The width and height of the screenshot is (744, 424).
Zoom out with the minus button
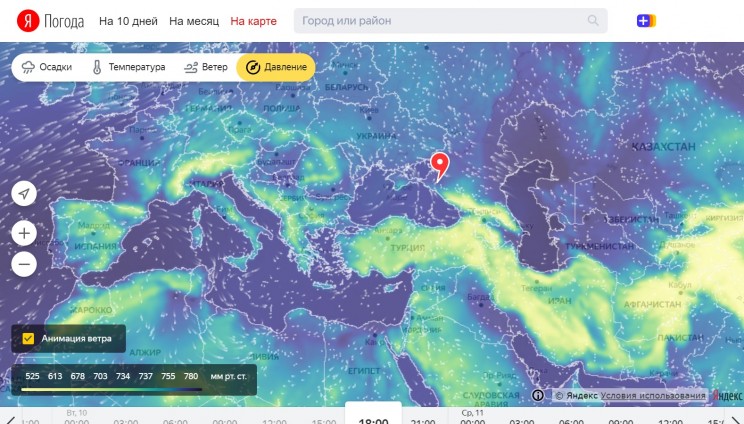24,264
